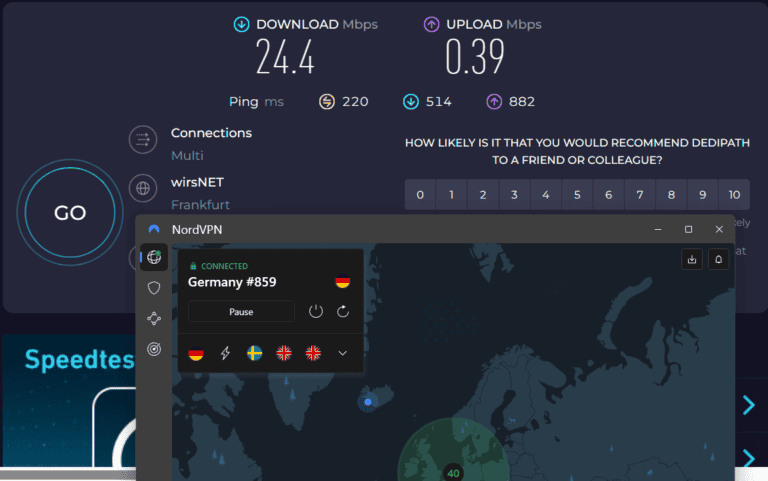This screenshot has height=481, width=768.
Task: Click the download icon above the map
Action: click(x=691, y=259)
